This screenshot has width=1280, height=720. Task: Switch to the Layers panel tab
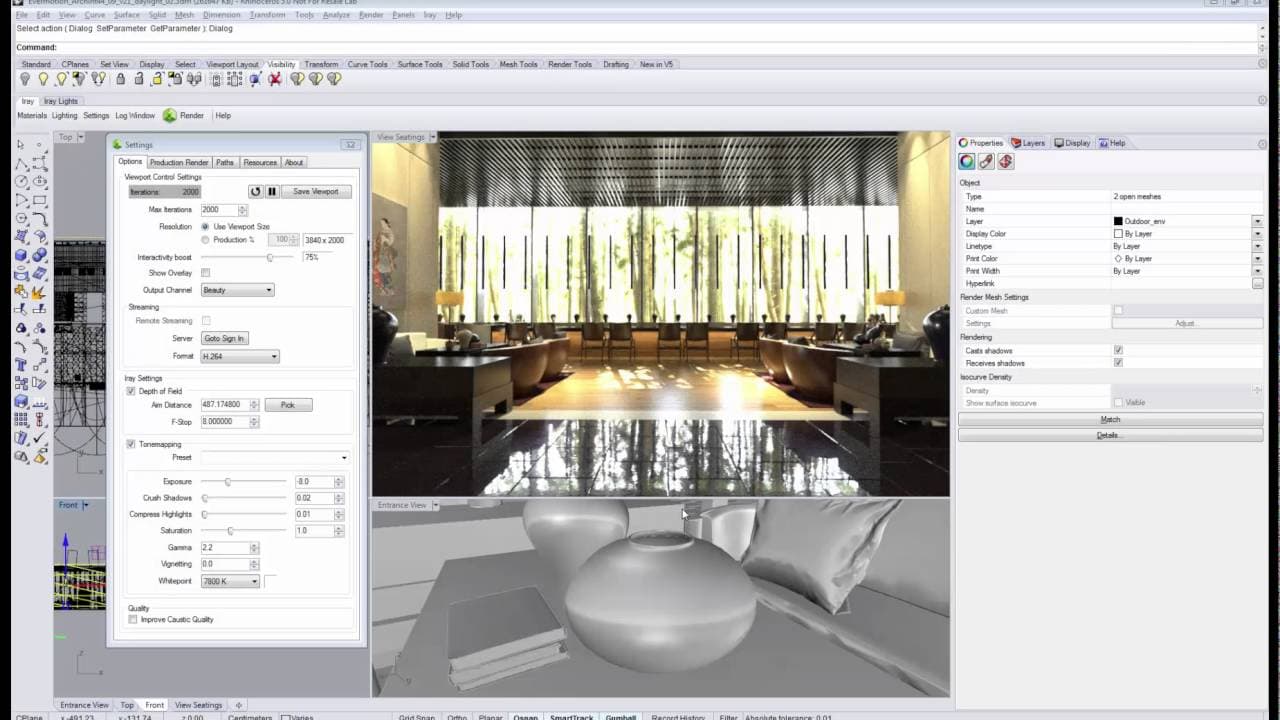coord(1028,143)
